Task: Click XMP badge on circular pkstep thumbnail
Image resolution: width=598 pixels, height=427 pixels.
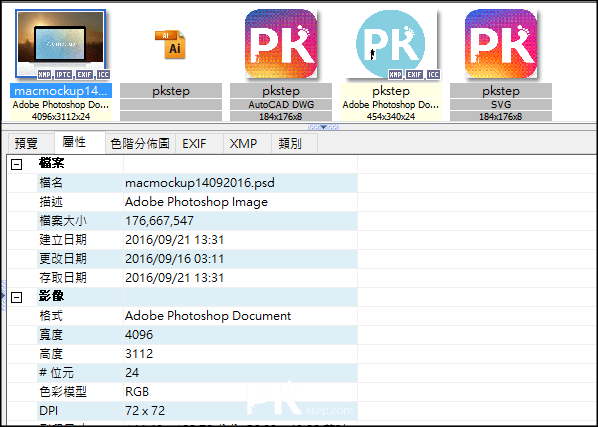Action: (395, 75)
